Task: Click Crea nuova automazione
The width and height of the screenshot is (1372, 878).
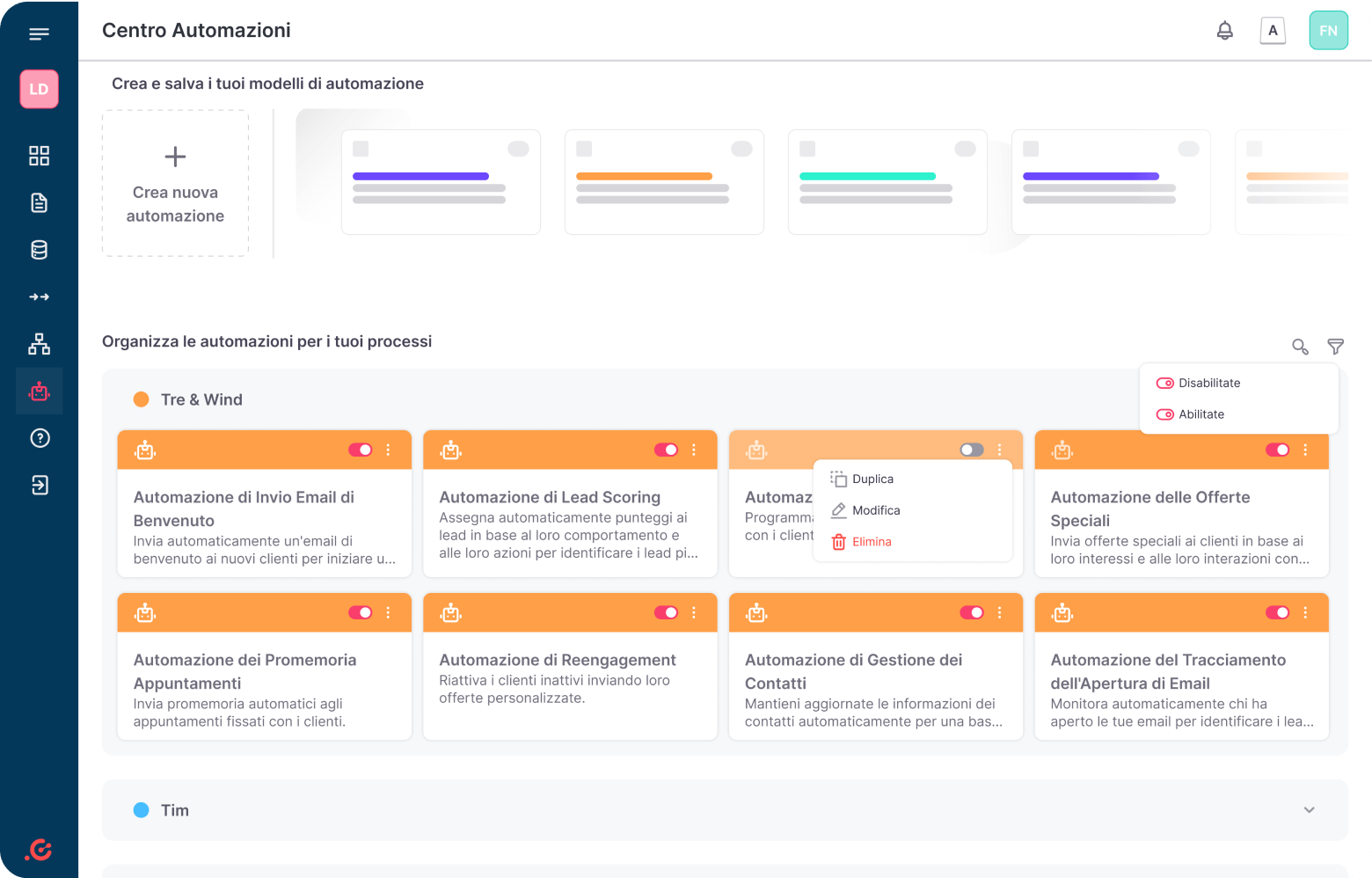Action: 175,184
